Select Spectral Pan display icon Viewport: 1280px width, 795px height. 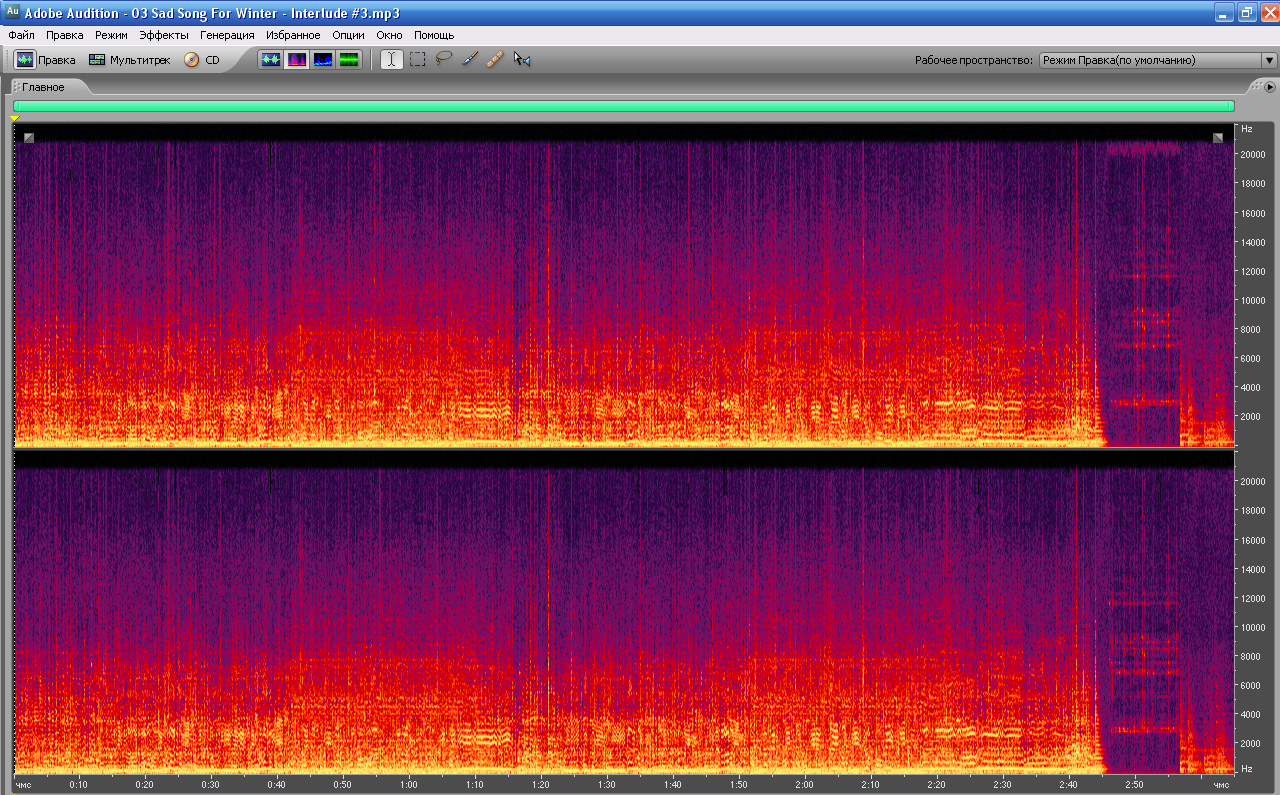tap(323, 60)
